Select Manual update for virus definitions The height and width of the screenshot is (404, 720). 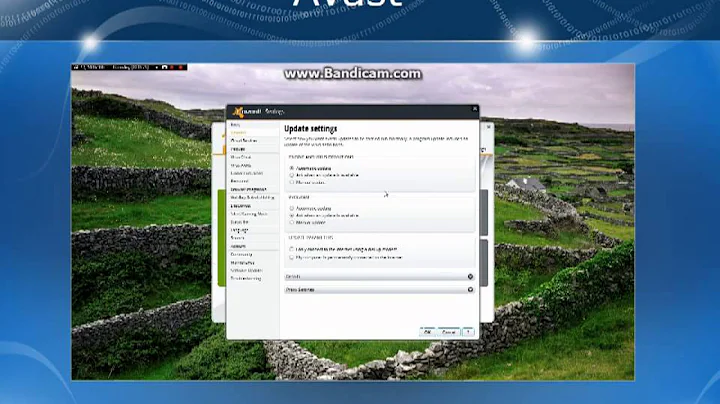[292, 182]
